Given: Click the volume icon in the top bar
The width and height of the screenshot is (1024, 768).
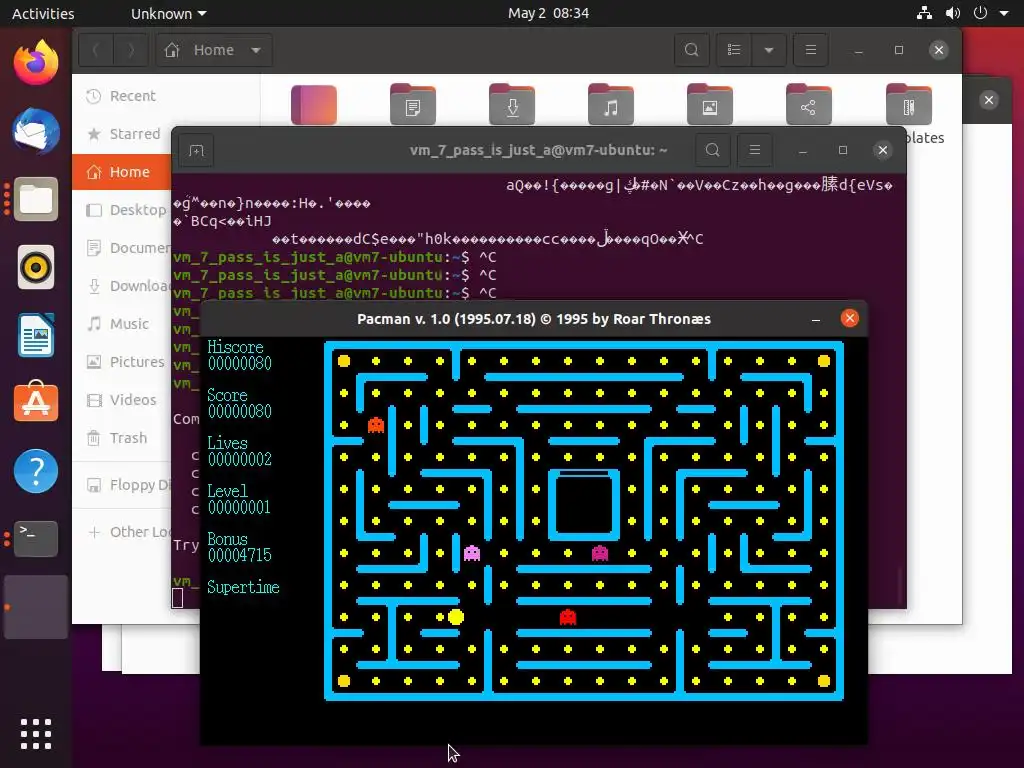Looking at the screenshot, I should click(953, 13).
